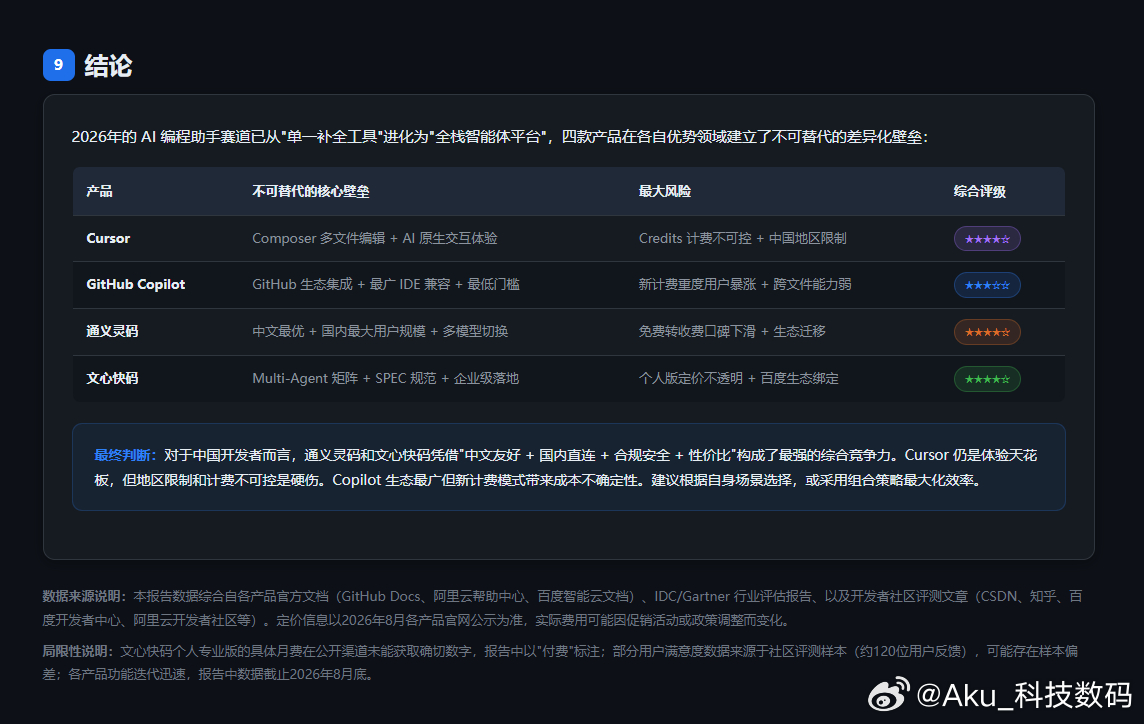Select the 文心快码 product name cell
The width and height of the screenshot is (1144, 724).
tap(112, 378)
